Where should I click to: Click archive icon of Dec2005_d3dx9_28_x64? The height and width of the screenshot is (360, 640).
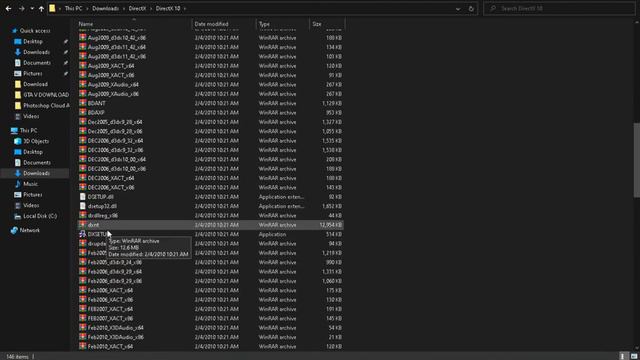click(x=82, y=122)
